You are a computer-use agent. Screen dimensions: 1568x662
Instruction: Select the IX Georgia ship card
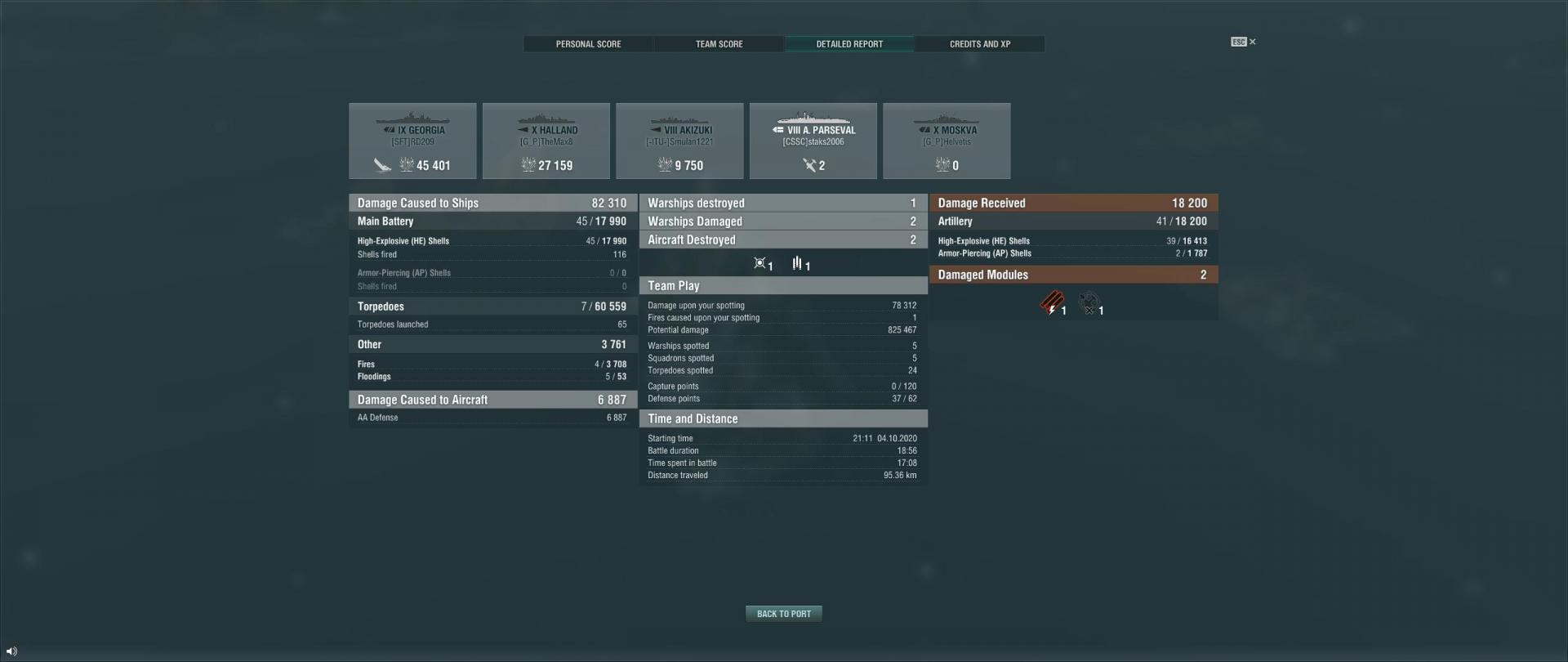pyautogui.click(x=412, y=141)
